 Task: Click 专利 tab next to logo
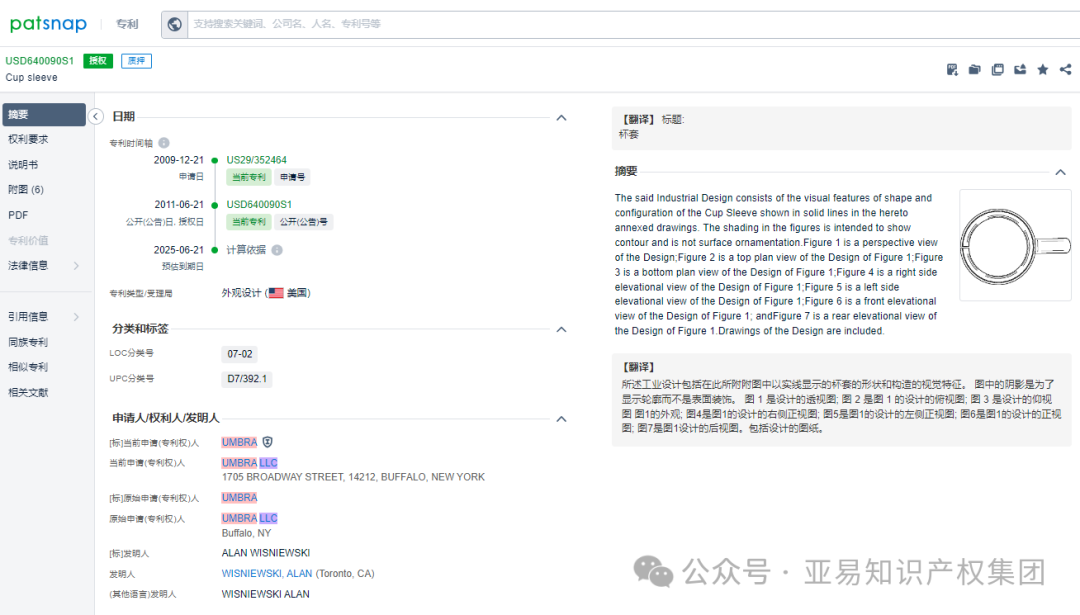[x=127, y=24]
